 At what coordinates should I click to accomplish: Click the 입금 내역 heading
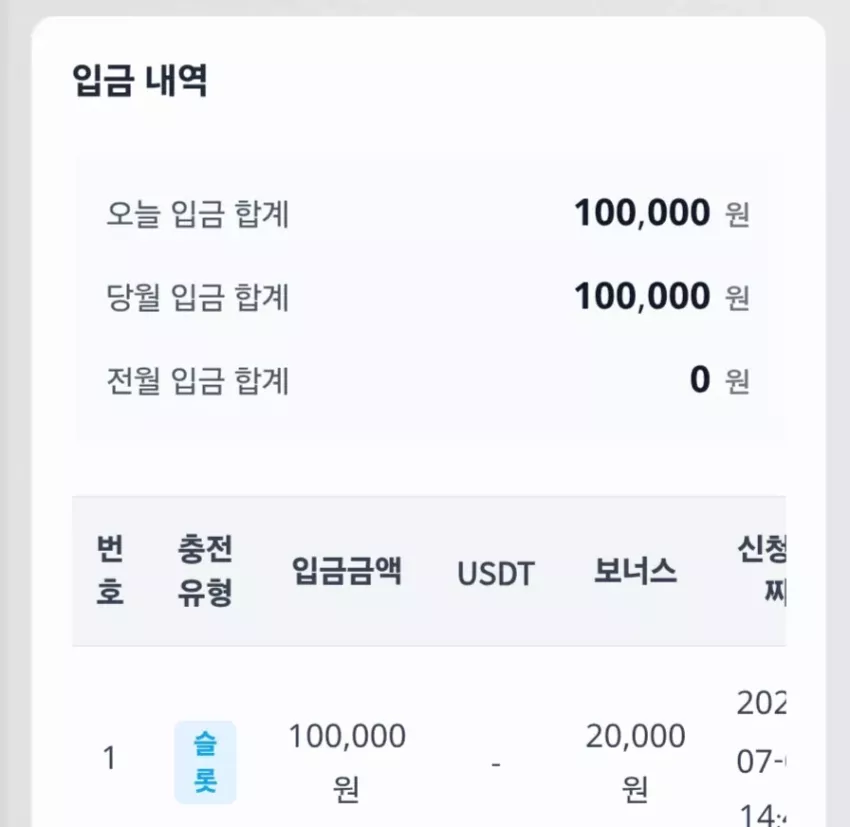coord(140,81)
